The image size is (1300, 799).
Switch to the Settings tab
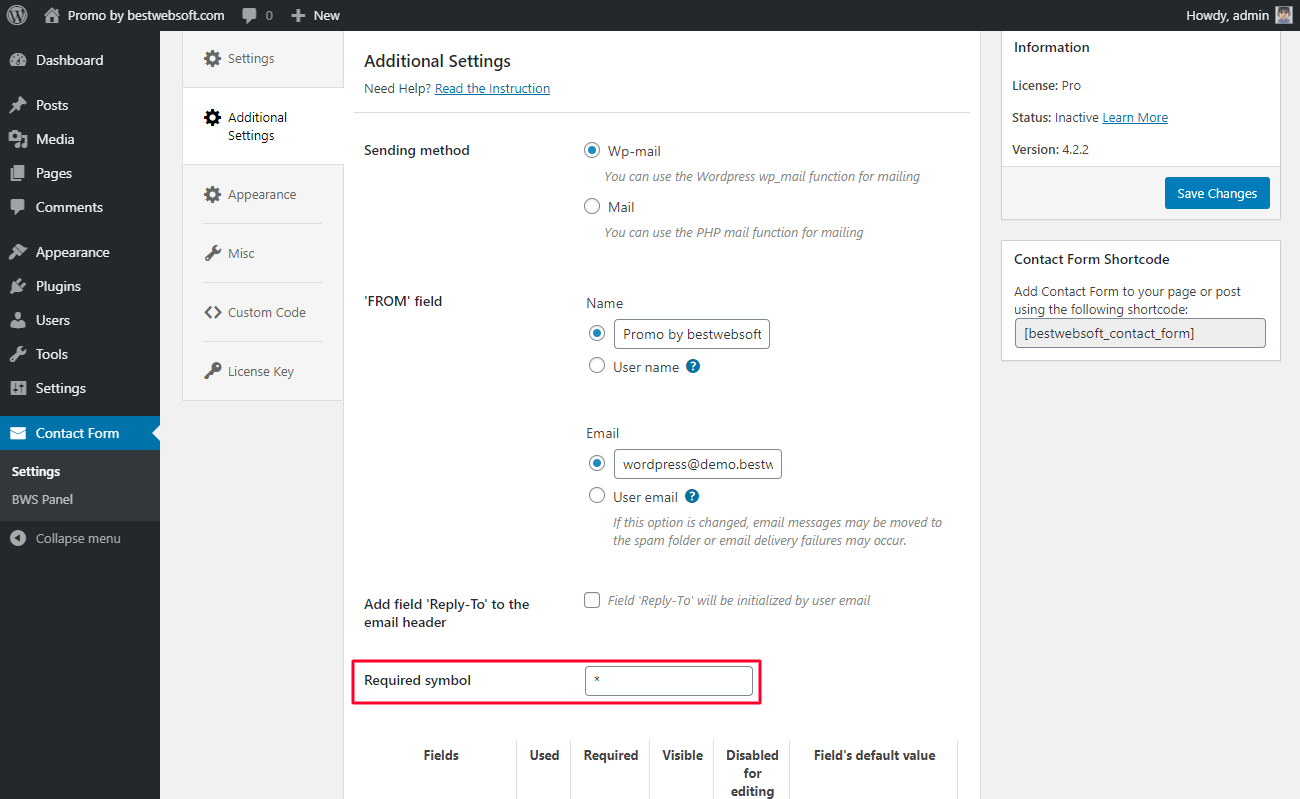coord(263,58)
